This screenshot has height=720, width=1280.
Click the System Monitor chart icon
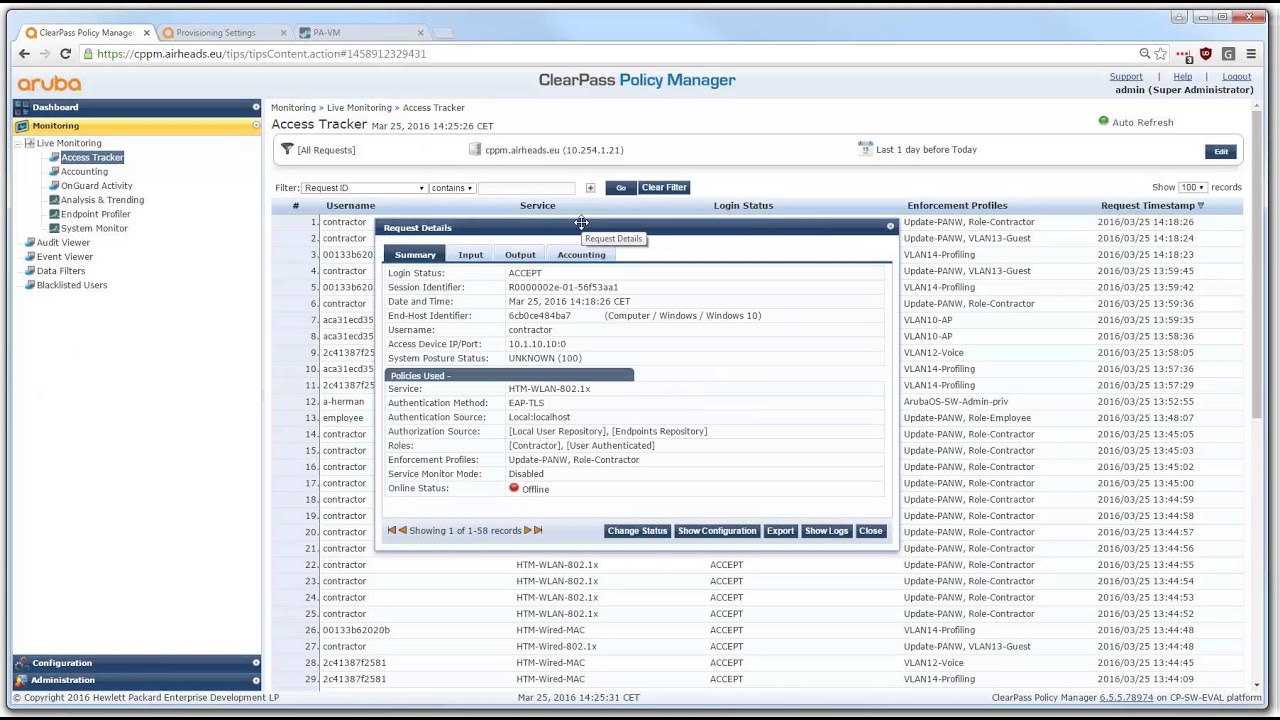tap(54, 228)
